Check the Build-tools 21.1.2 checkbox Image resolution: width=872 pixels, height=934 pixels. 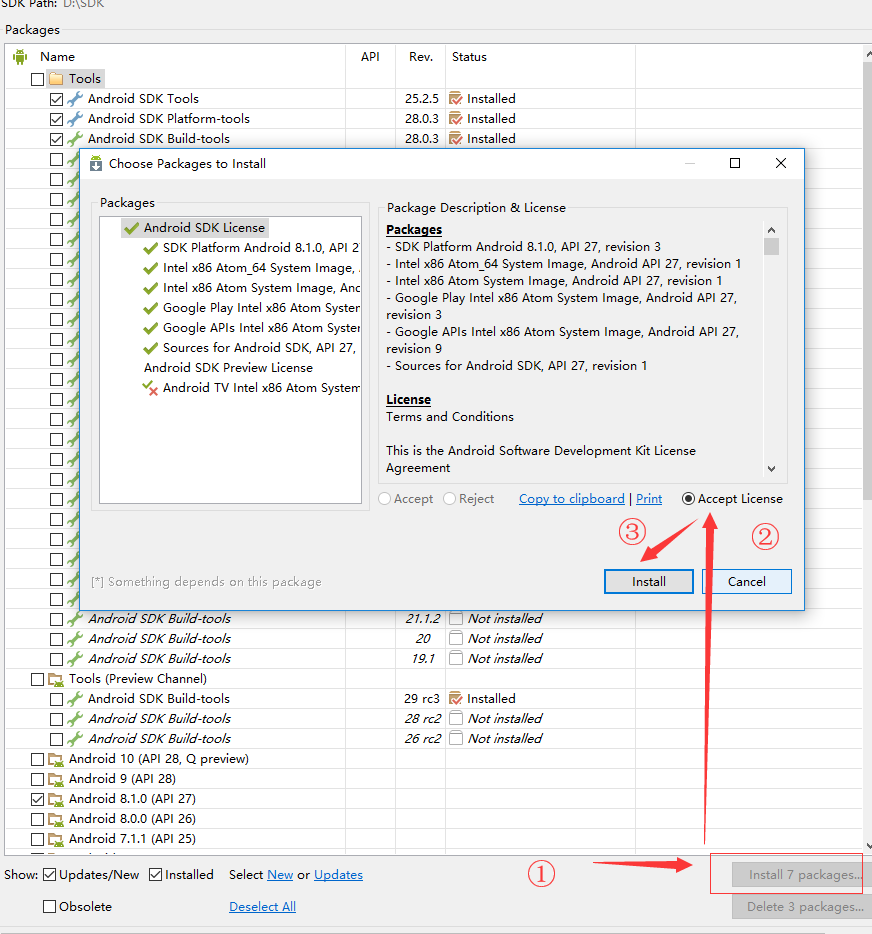click(57, 619)
